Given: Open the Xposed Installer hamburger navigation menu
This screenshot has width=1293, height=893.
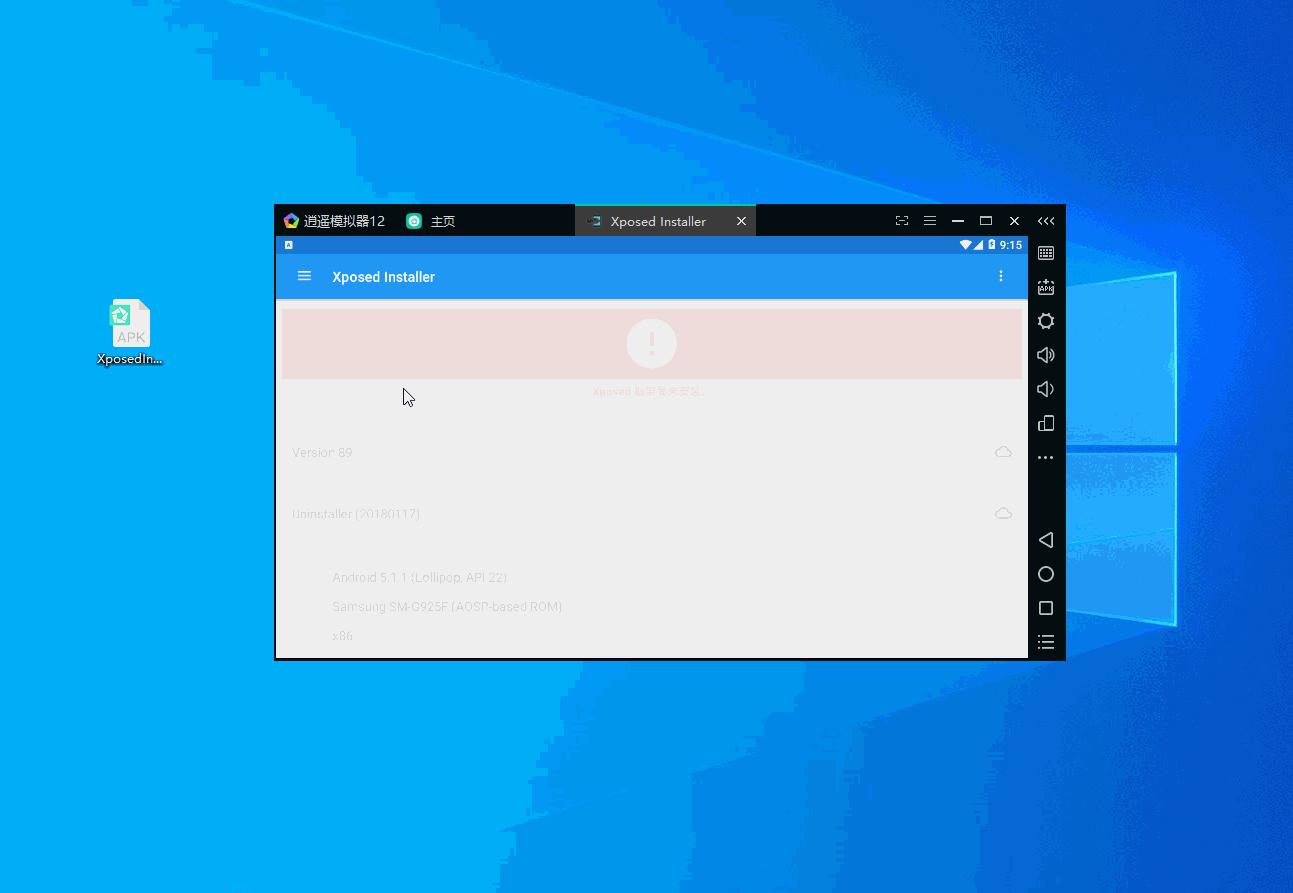Looking at the screenshot, I should [304, 276].
